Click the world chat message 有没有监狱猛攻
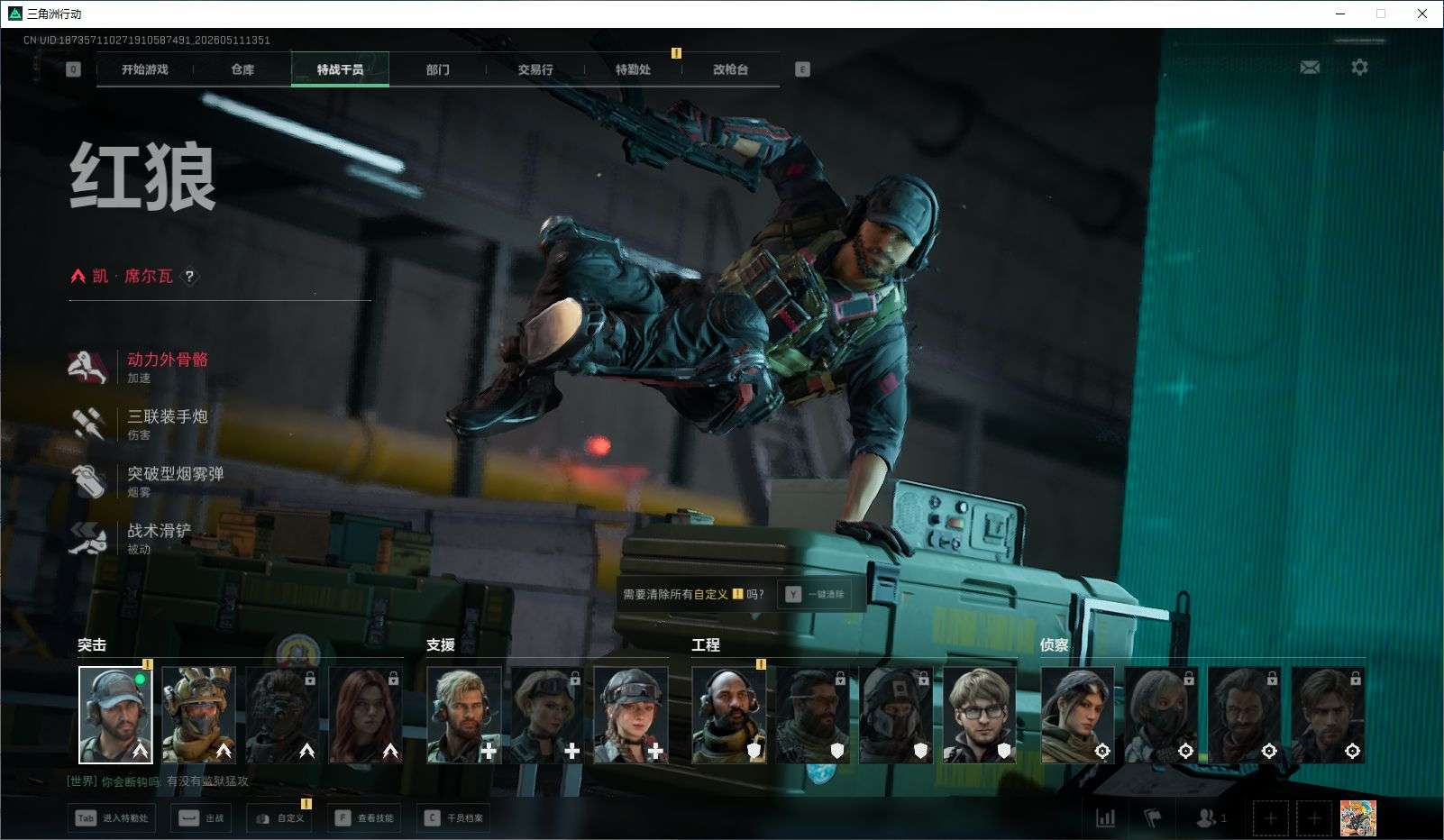The image size is (1444, 840). point(207,781)
